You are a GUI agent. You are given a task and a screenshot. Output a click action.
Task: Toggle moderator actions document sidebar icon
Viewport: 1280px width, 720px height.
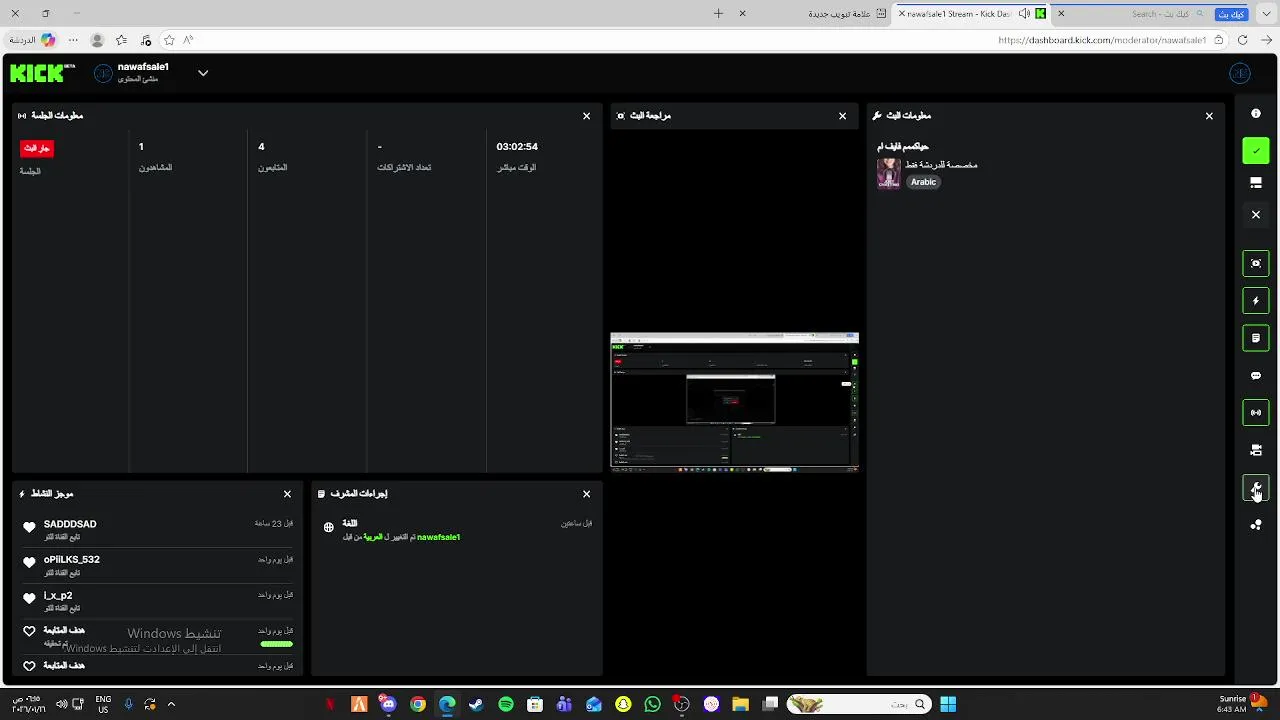(x=1256, y=338)
